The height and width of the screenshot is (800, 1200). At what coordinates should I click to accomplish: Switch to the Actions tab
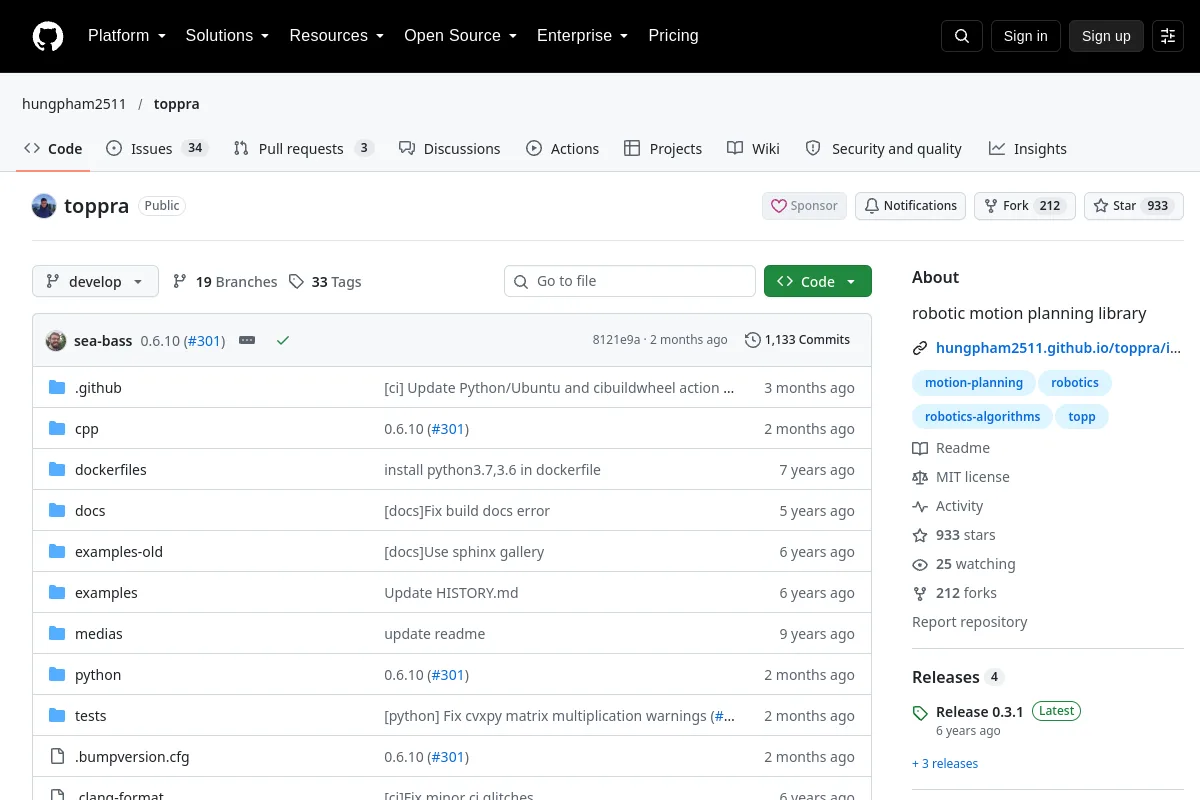point(562,149)
